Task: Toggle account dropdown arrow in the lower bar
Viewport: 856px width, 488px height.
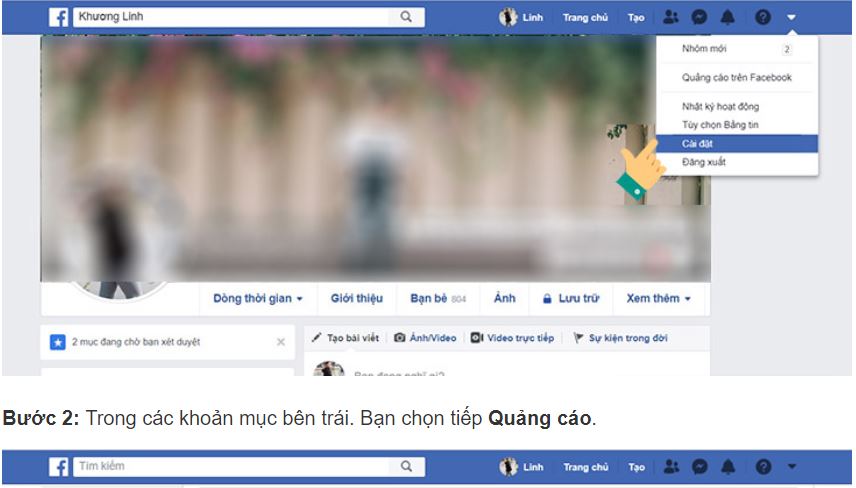Action: click(x=792, y=467)
